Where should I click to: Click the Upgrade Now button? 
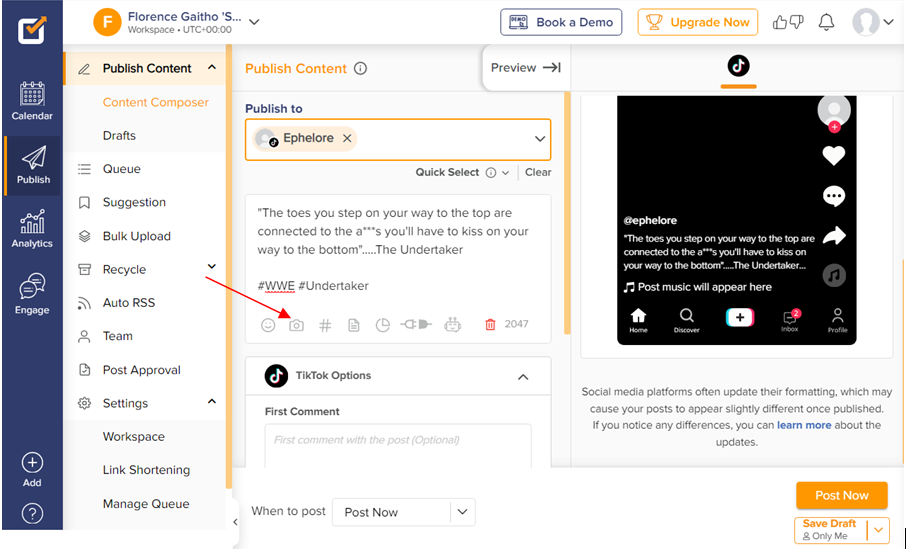pos(697,23)
